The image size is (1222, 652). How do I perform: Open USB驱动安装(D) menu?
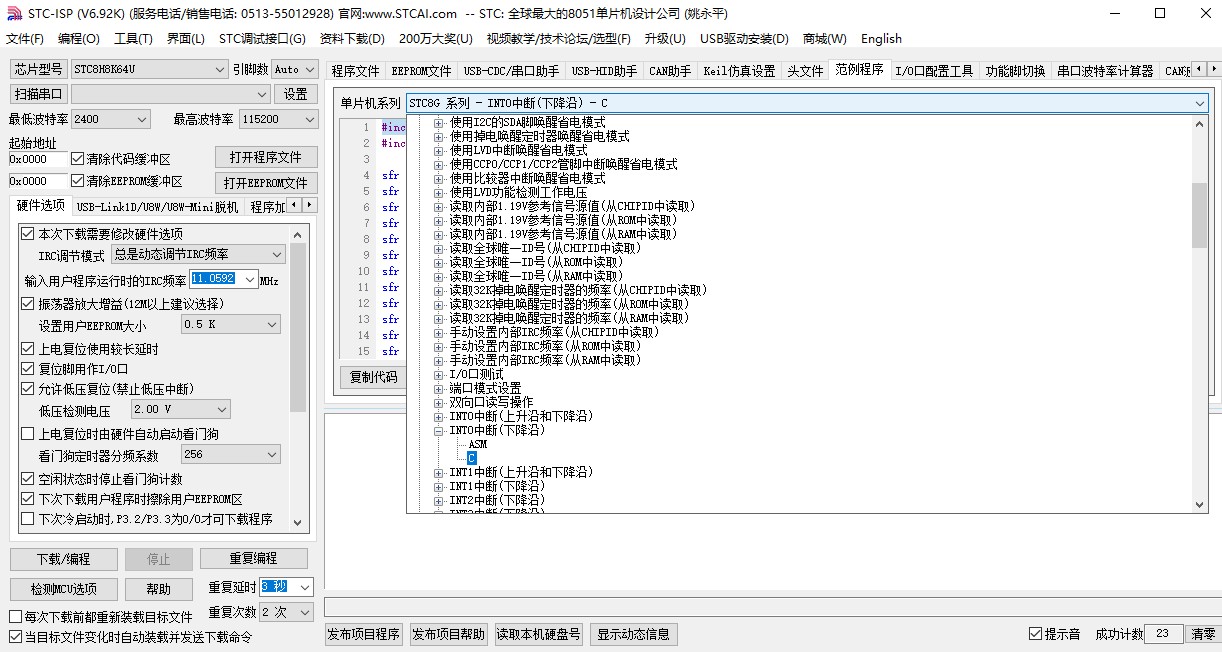click(744, 39)
